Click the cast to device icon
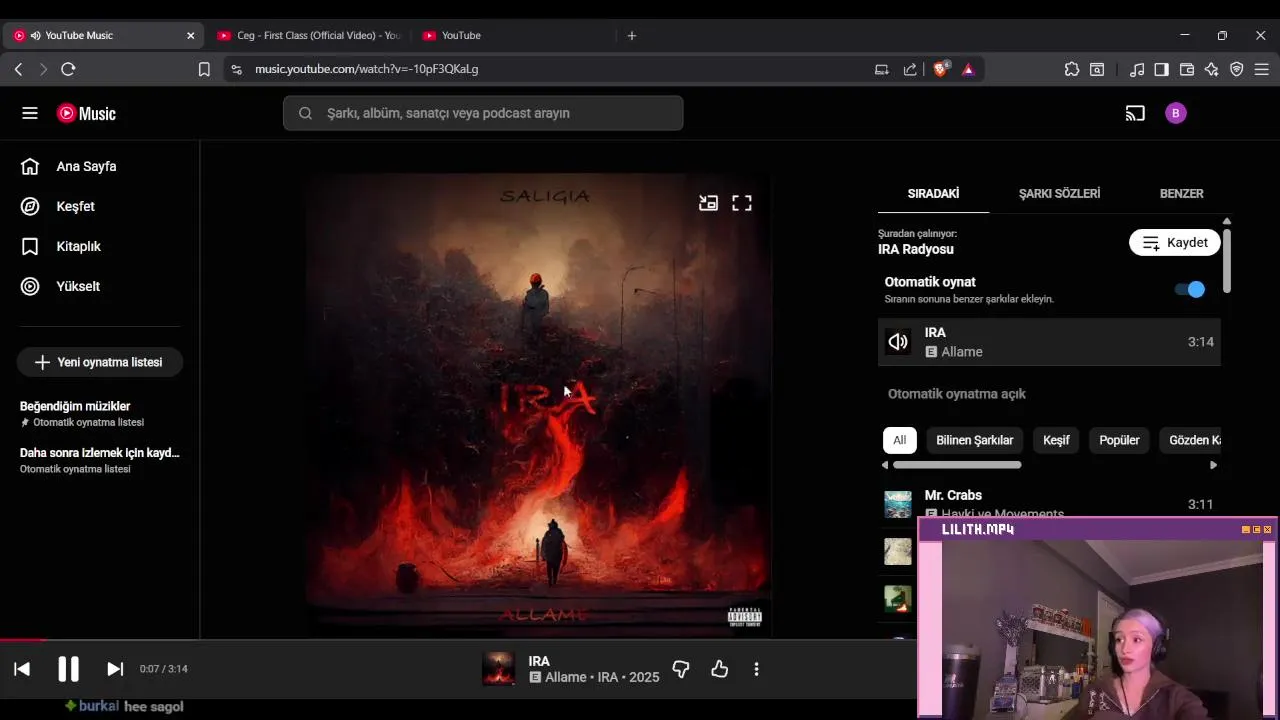This screenshot has width=1280, height=720. [1135, 113]
